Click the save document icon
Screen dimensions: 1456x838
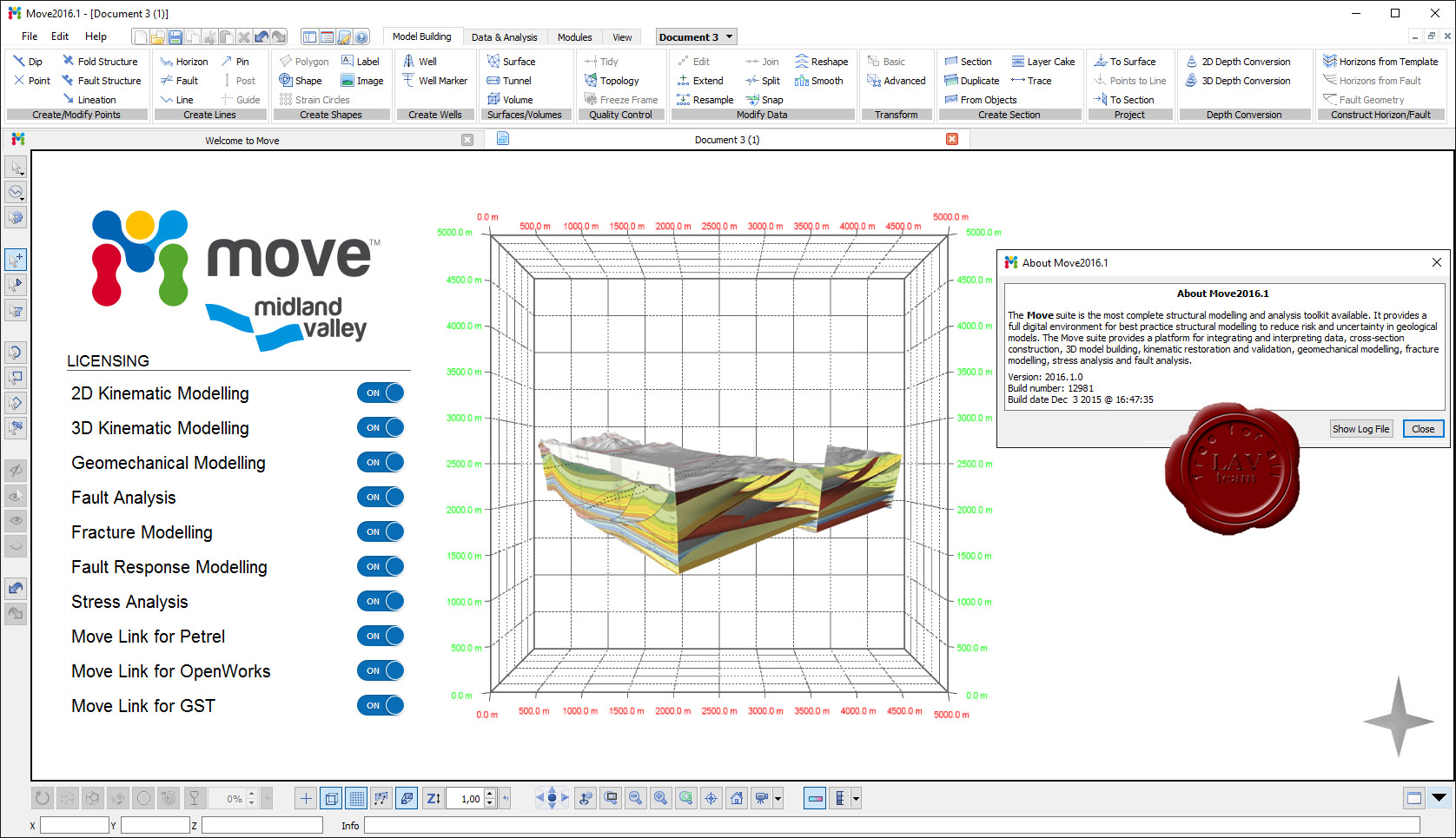[175, 36]
